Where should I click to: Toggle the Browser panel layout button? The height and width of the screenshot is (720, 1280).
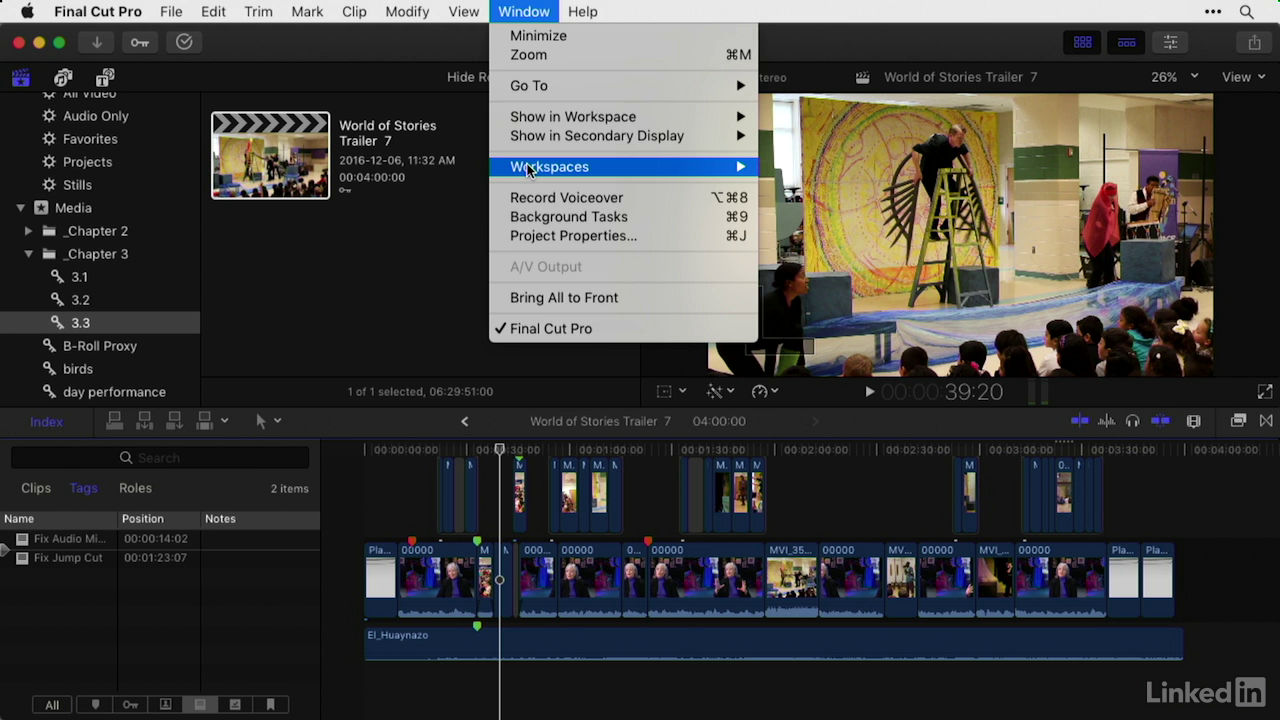pos(1082,42)
